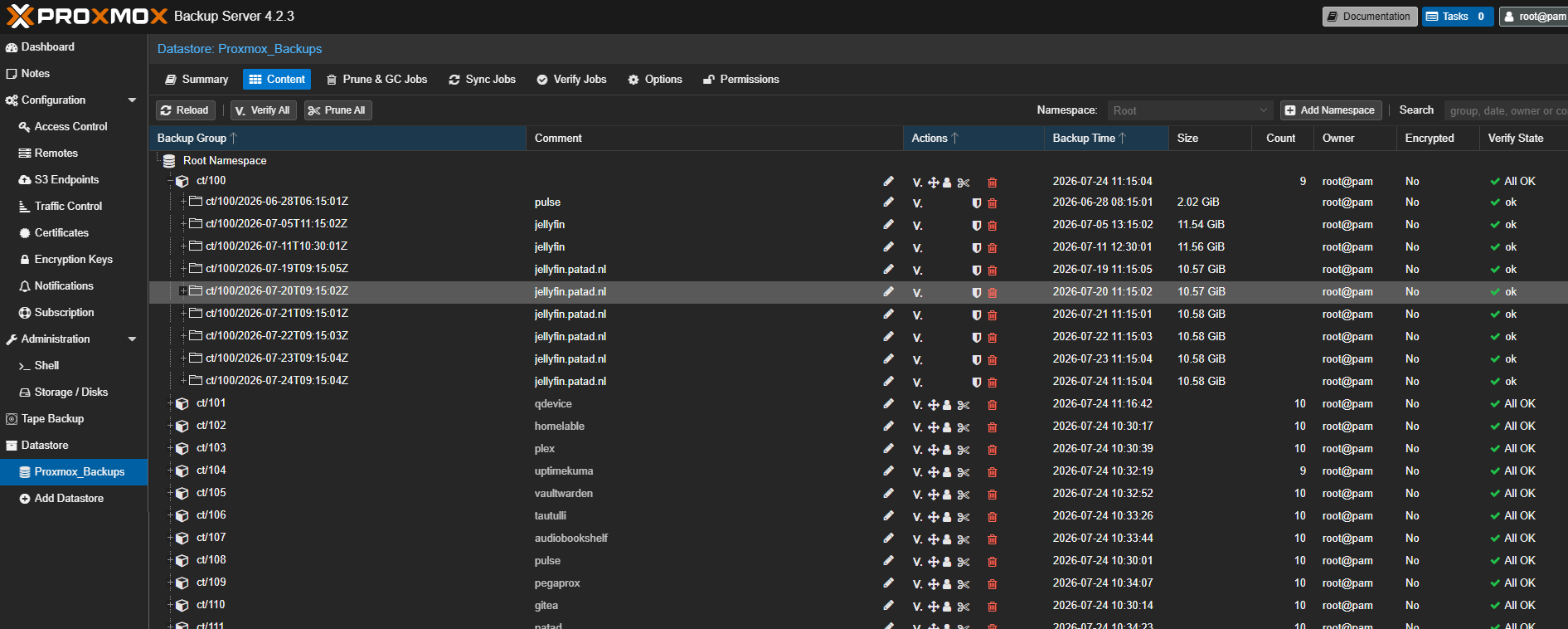
Task: Click the red trash icon for snapshot 2026-07-20T09:15:02Z
Action: point(992,293)
